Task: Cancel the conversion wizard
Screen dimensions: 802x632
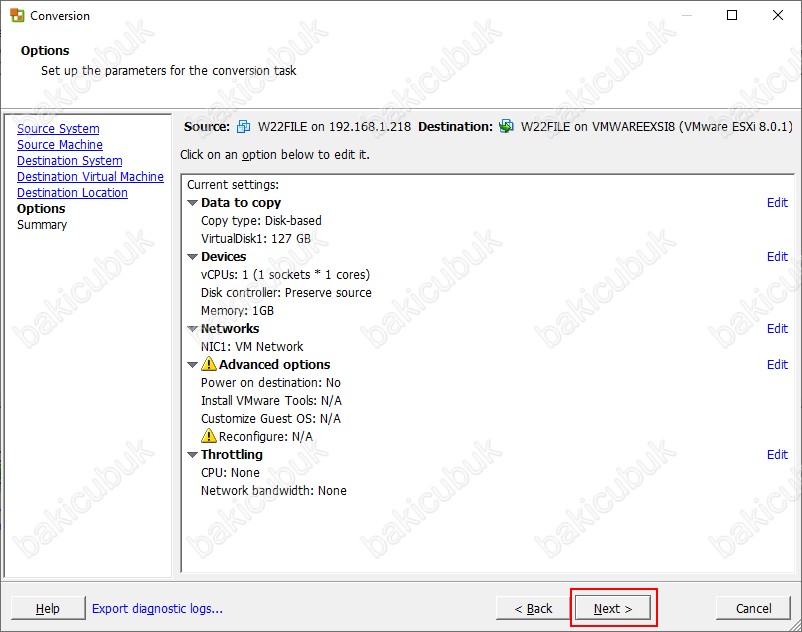Action: coord(753,608)
